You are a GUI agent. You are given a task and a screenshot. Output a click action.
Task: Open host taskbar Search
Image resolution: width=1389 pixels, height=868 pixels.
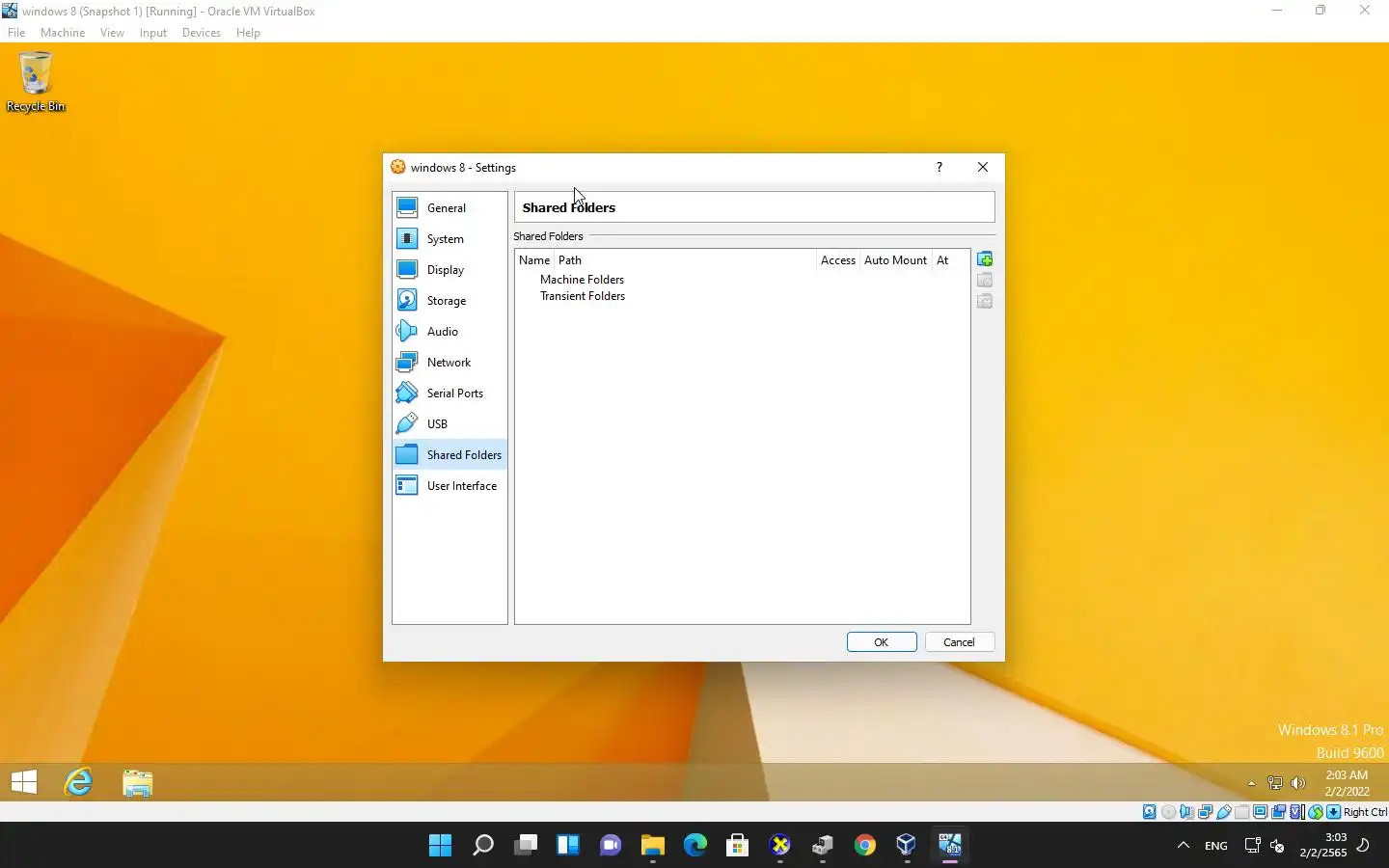(483, 846)
